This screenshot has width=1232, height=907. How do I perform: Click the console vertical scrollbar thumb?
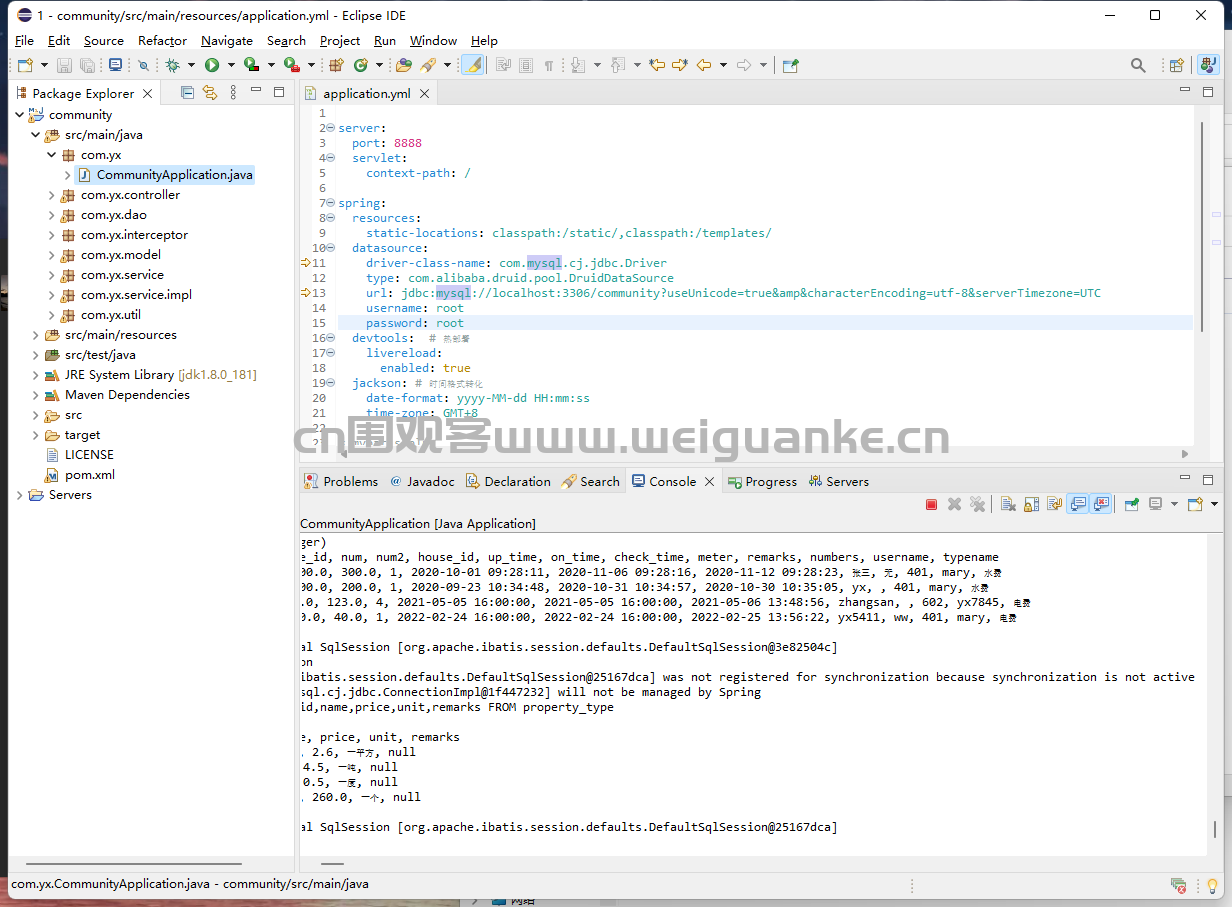[1215, 830]
